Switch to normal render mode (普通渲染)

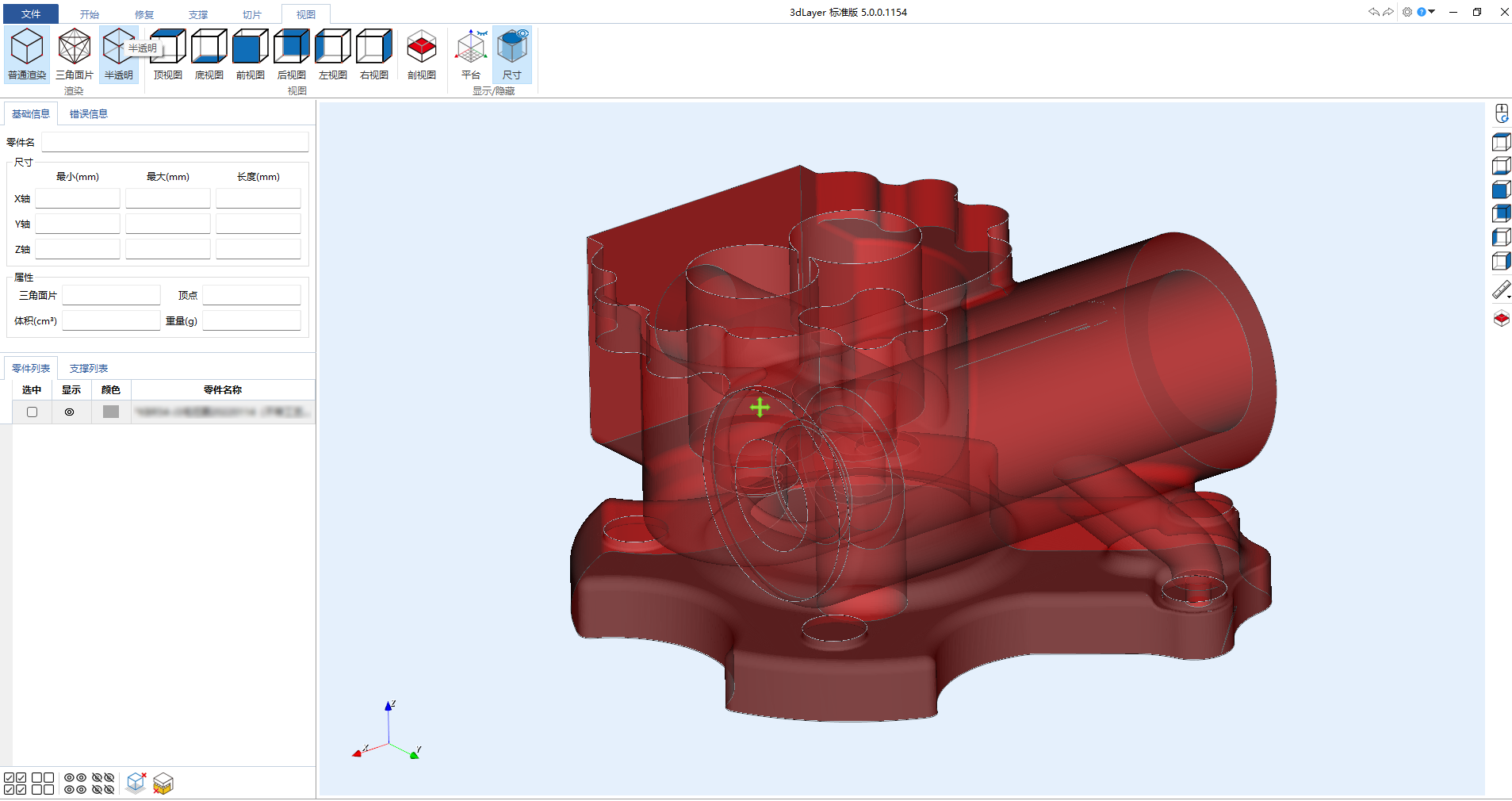[27, 54]
